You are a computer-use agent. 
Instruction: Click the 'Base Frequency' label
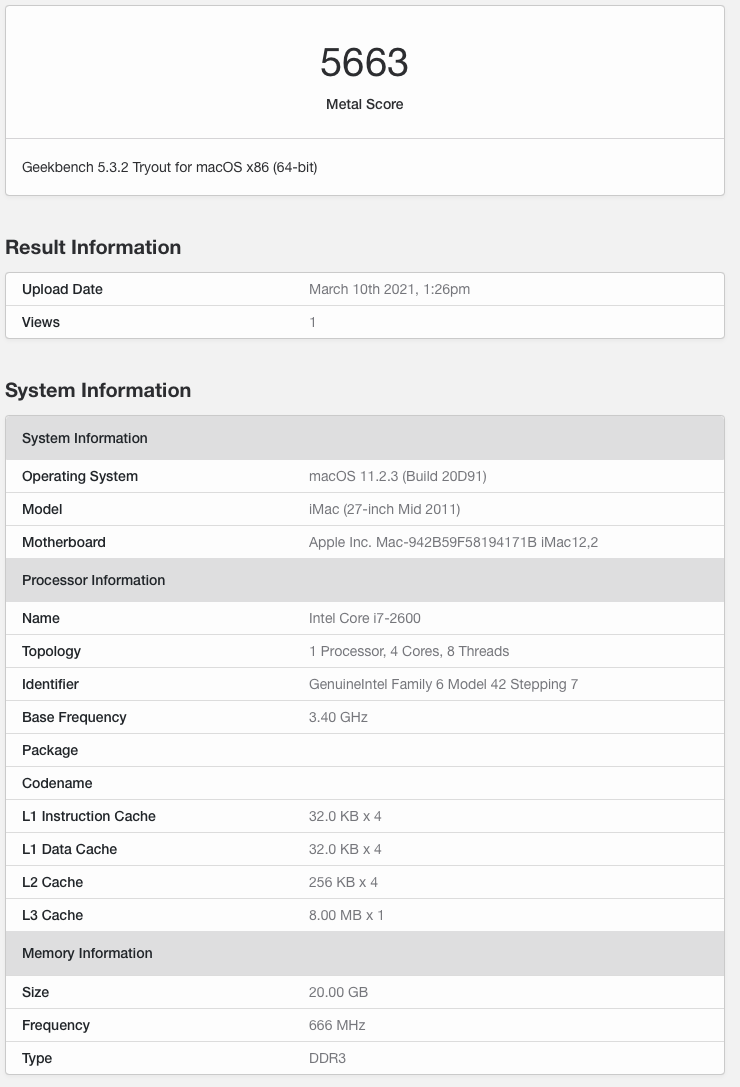74,718
